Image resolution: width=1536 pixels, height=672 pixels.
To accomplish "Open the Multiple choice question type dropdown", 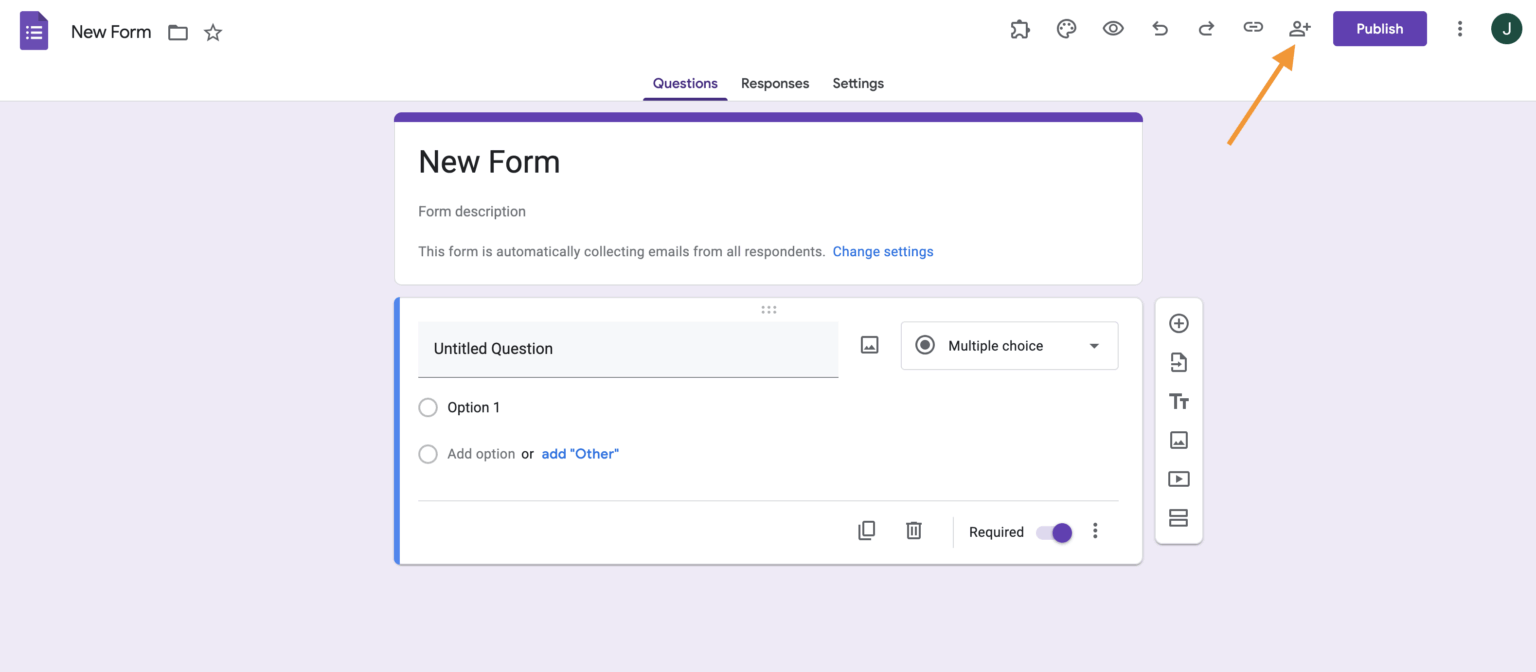I will (1009, 345).
